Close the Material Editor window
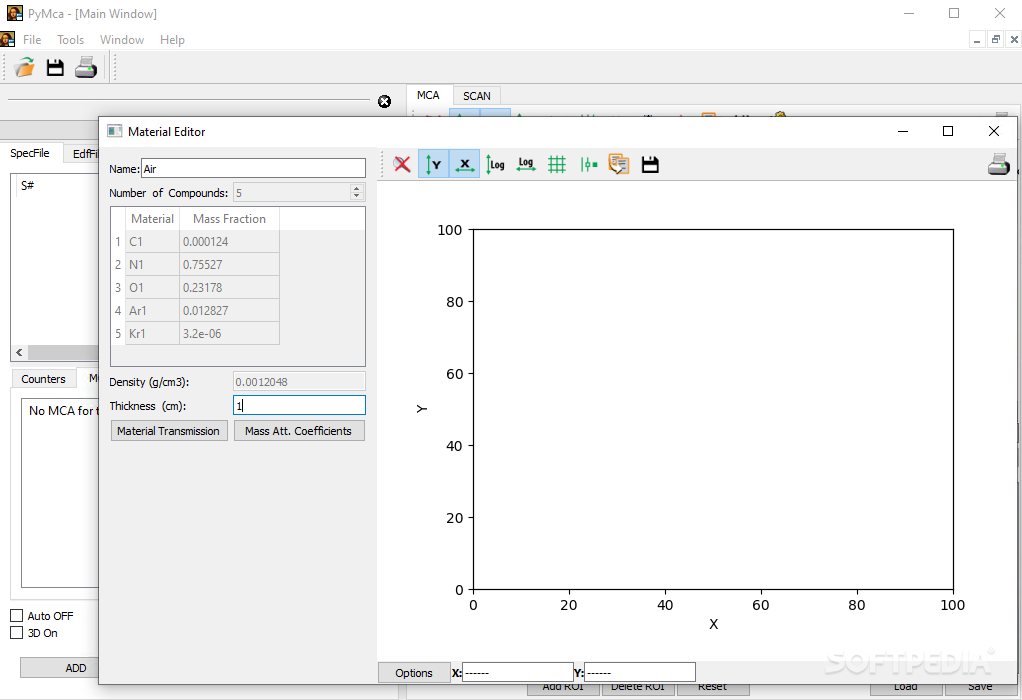 [993, 131]
